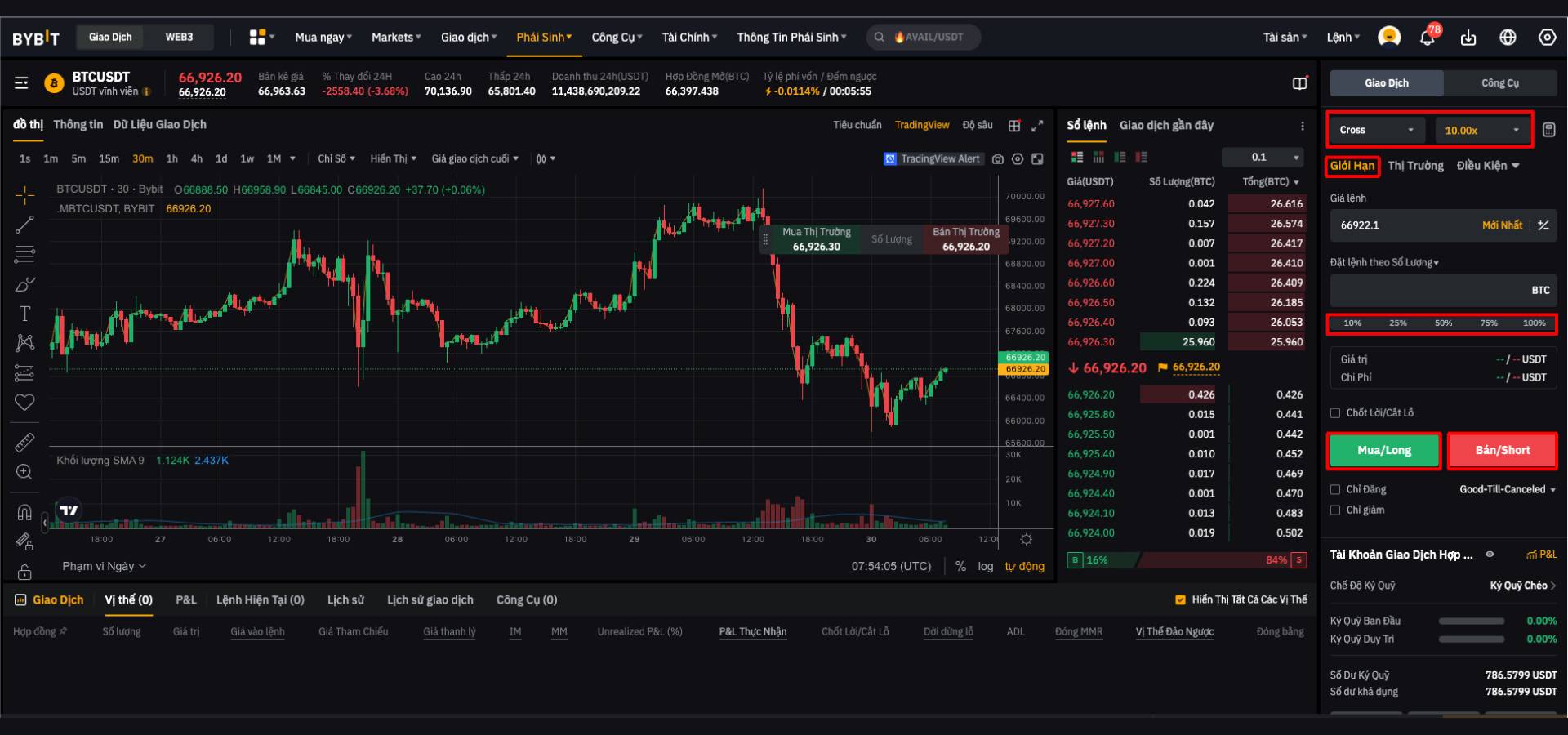This screenshot has width=1568, height=735.
Task: Open favorites heart icon on chart toolbar
Action: [24, 402]
